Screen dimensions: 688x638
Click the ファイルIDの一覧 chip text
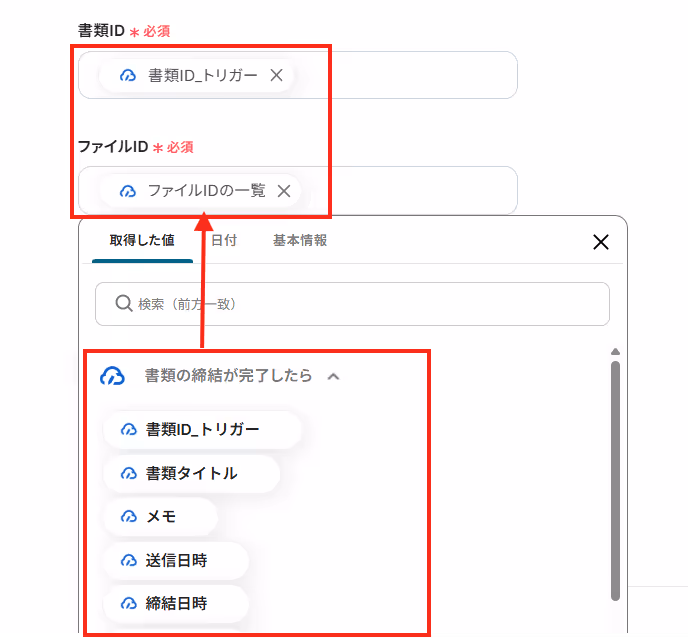pos(207,191)
